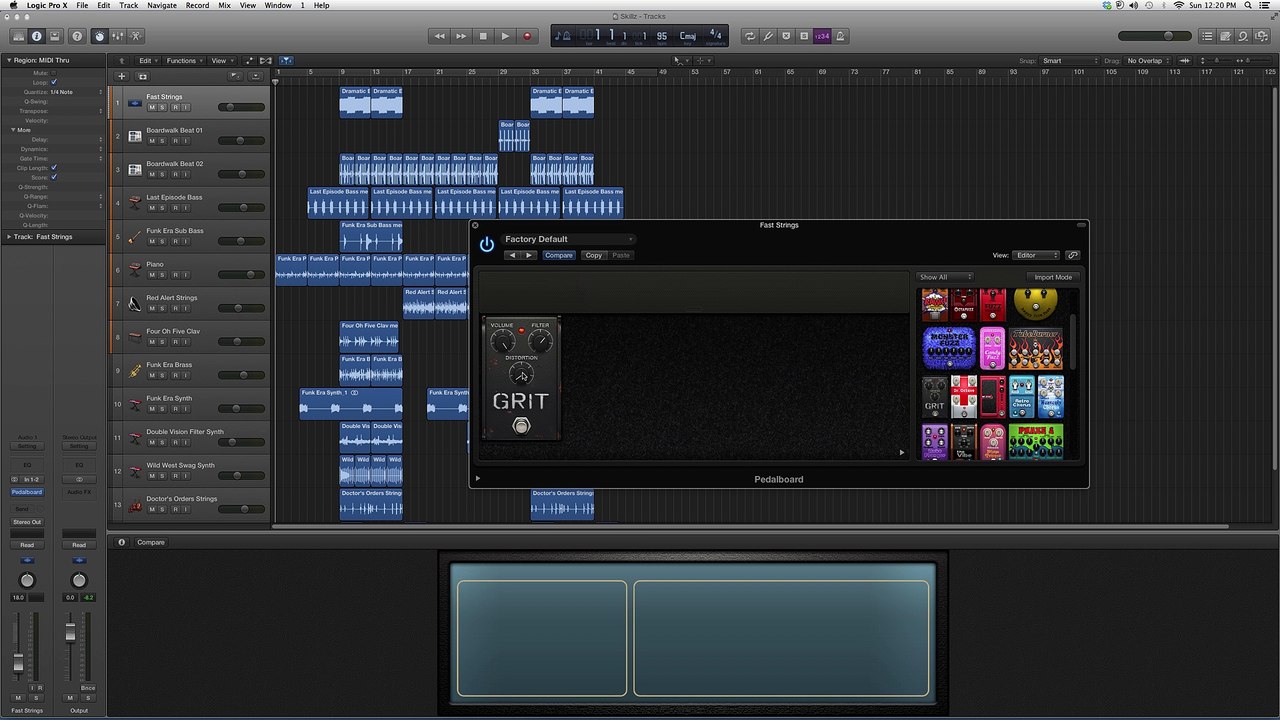The width and height of the screenshot is (1280, 720).
Task: Click the Tuner icon in control bar
Action: [x=768, y=36]
